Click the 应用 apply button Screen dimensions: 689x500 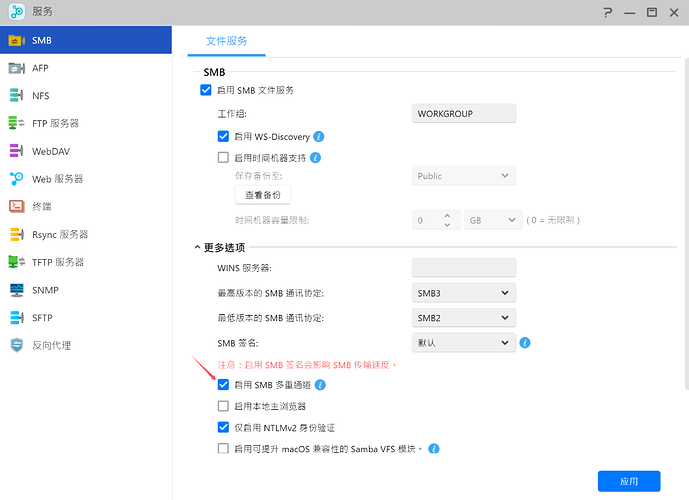tap(628, 481)
